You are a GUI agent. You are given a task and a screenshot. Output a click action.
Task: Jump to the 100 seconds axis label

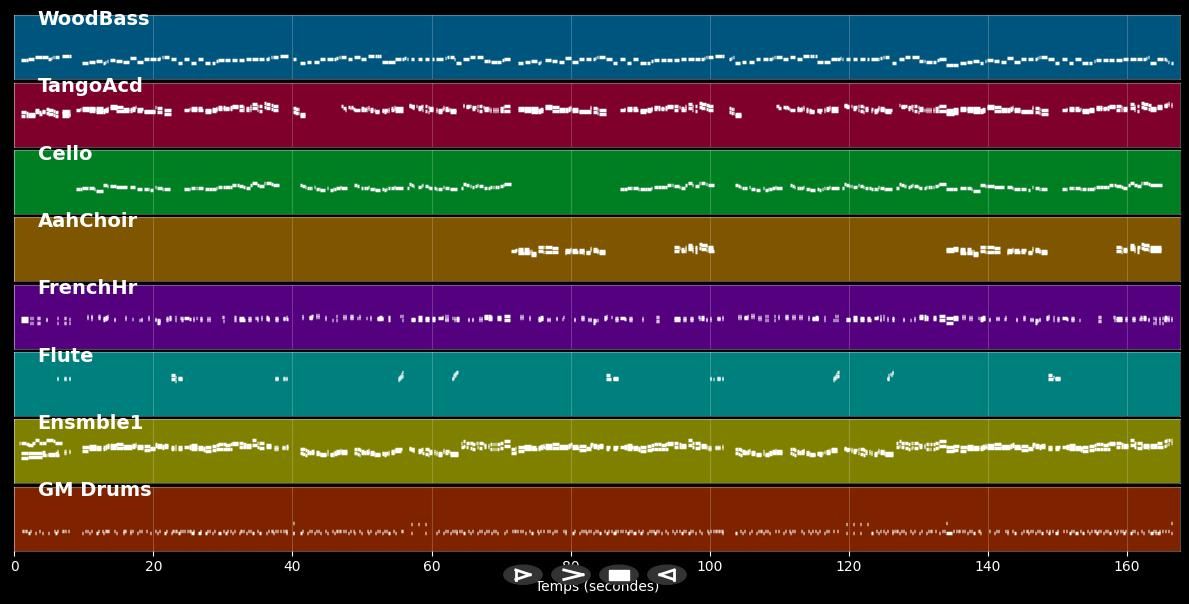click(x=710, y=567)
